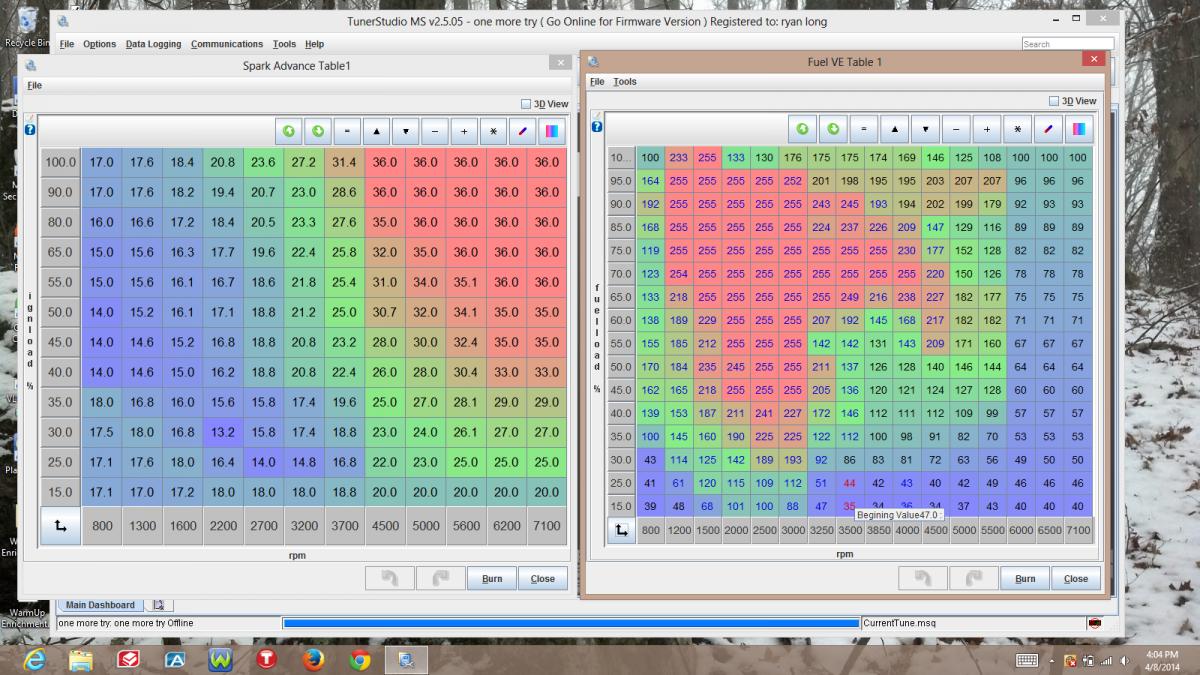
Task: Click the decrement down-arrow icon in Spark Advance toolbar
Action: click(406, 131)
